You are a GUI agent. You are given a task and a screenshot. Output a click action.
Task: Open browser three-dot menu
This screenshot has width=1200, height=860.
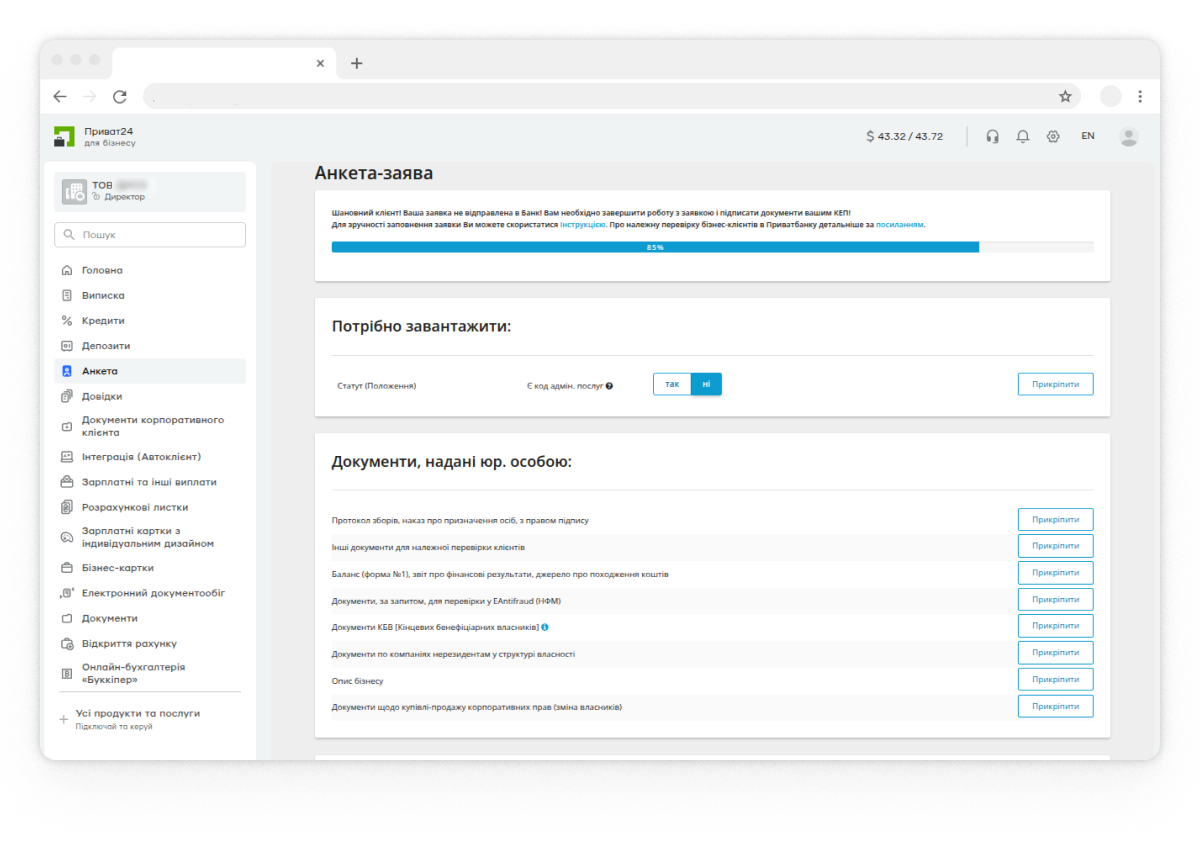pos(1141,96)
